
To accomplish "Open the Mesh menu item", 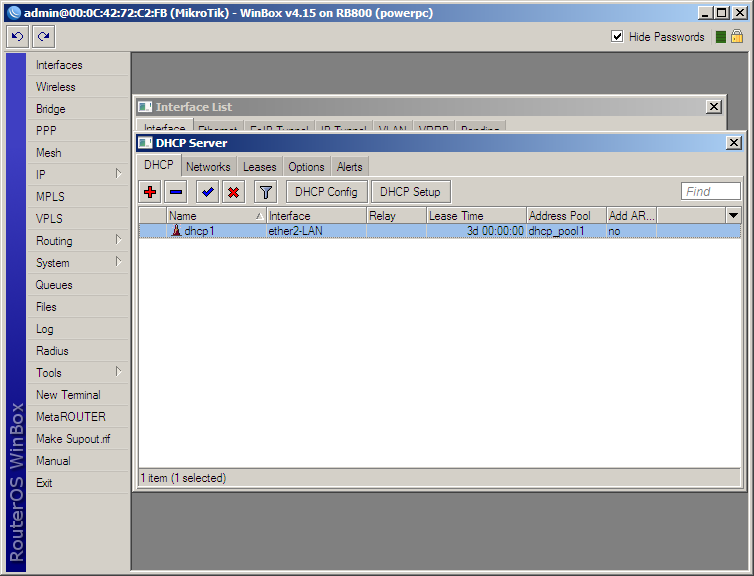I will [x=78, y=153].
